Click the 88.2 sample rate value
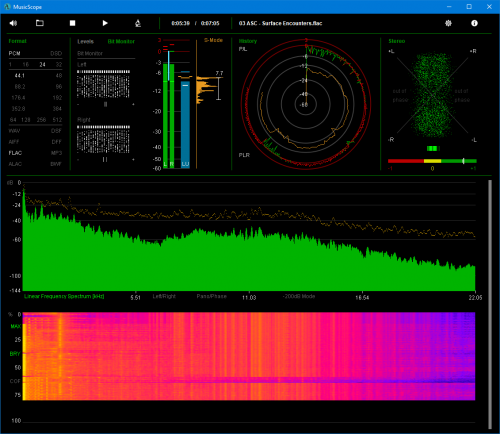The image size is (500, 434). [x=20, y=87]
